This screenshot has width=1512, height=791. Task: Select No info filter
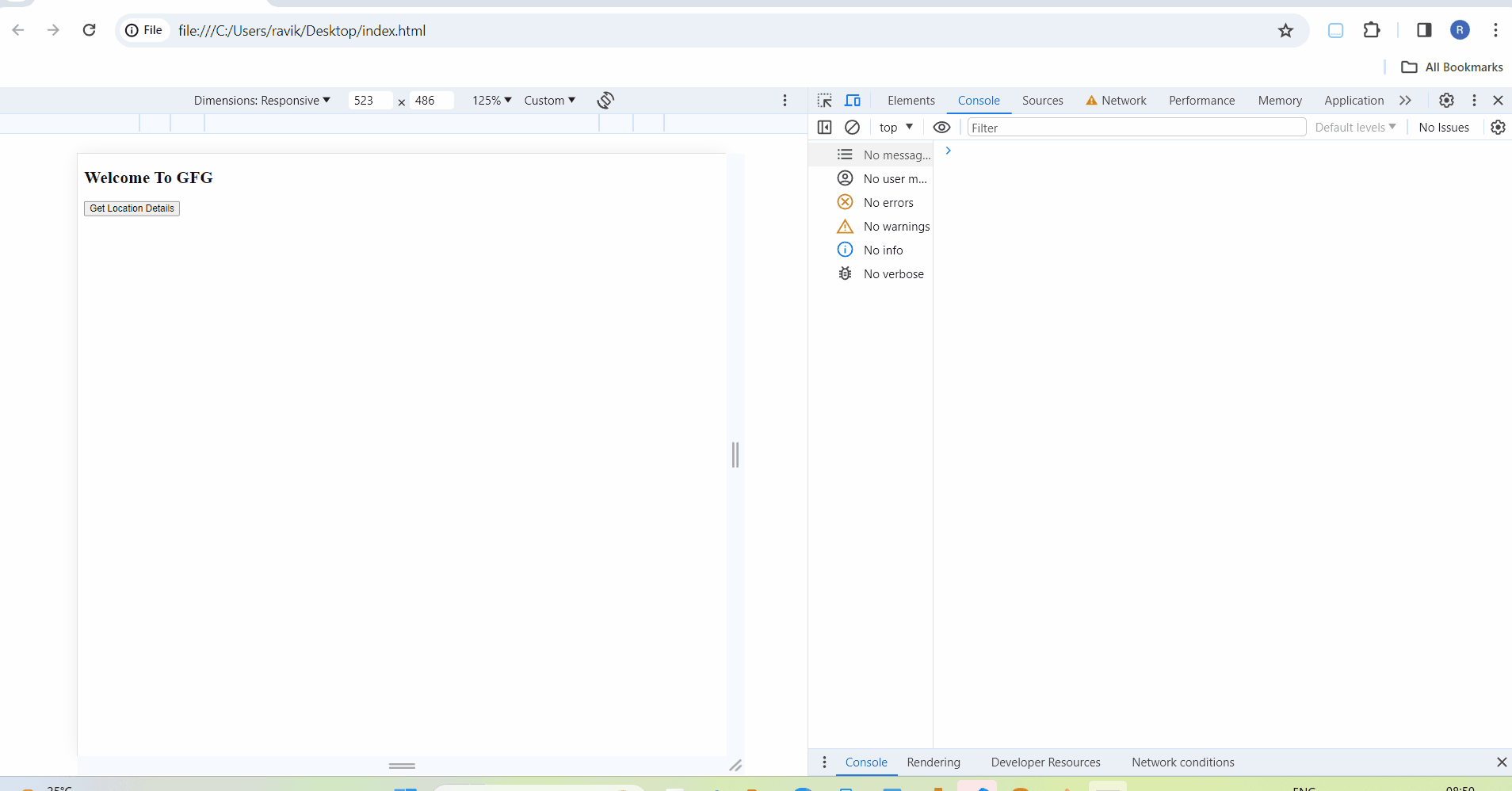tap(871, 250)
